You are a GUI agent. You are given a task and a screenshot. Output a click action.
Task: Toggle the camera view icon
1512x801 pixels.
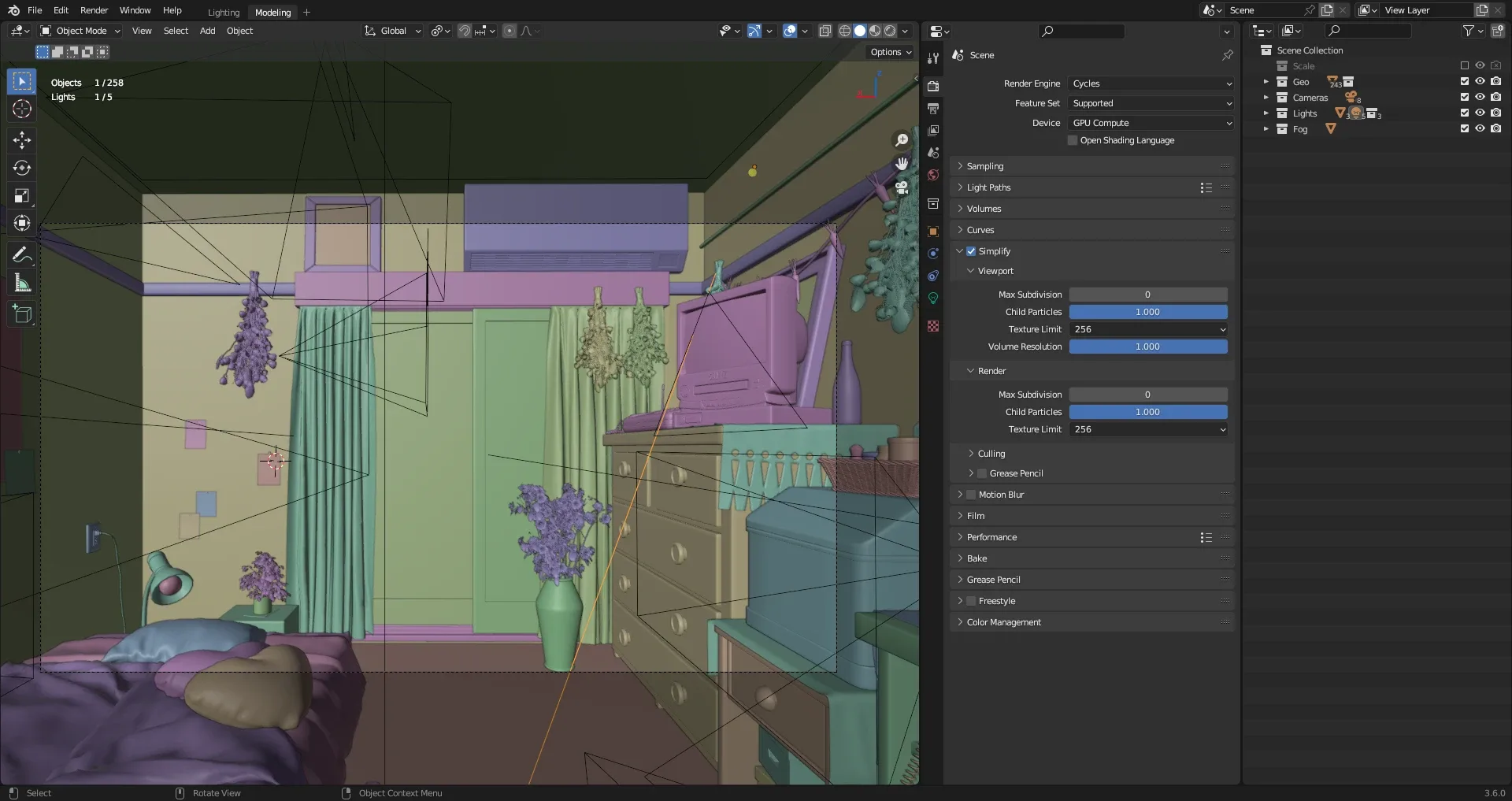pyautogui.click(x=902, y=187)
